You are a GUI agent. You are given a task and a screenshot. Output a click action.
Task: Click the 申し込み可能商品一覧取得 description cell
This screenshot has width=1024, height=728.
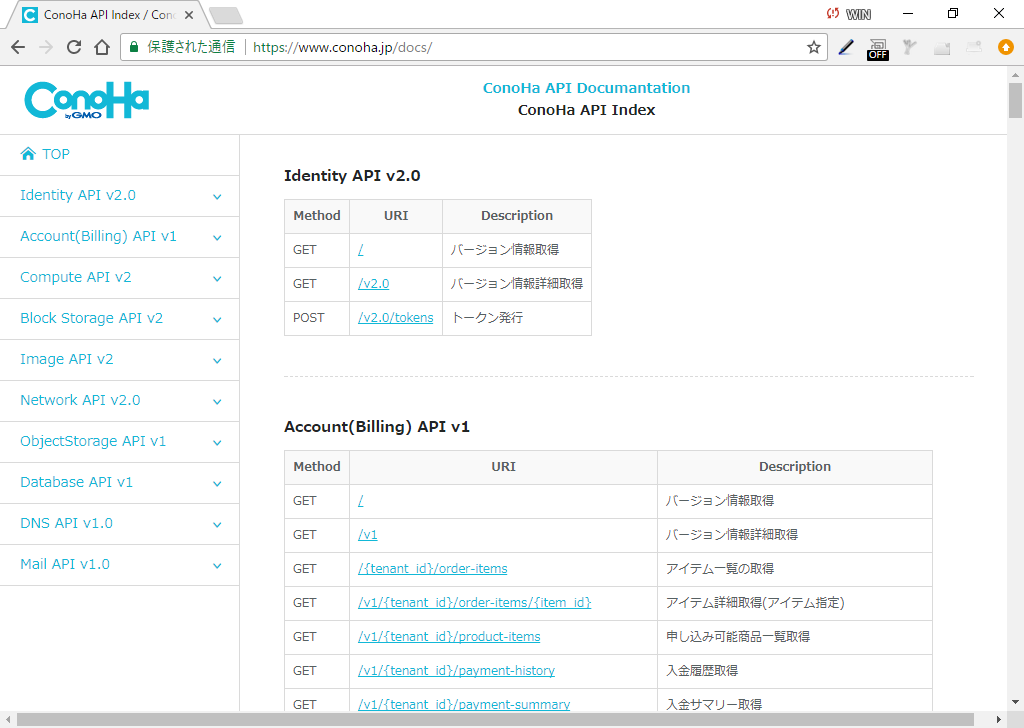pos(794,637)
